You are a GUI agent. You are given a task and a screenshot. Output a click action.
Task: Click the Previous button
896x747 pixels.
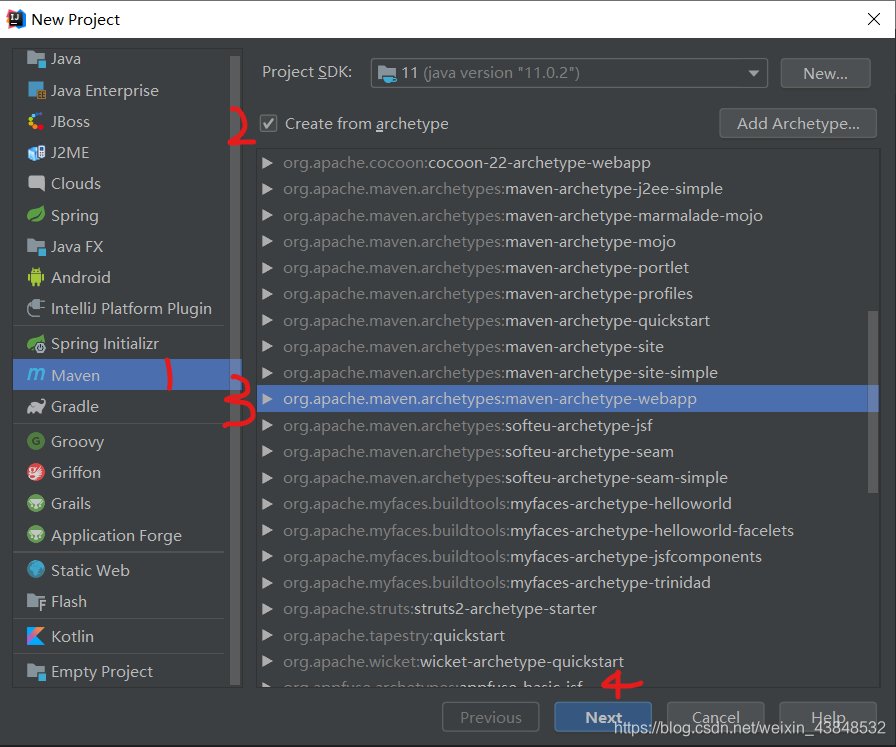click(490, 717)
